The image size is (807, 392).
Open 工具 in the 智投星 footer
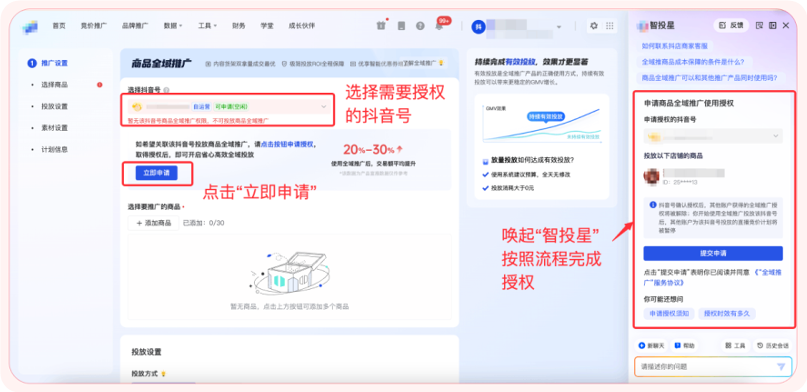[x=735, y=346]
